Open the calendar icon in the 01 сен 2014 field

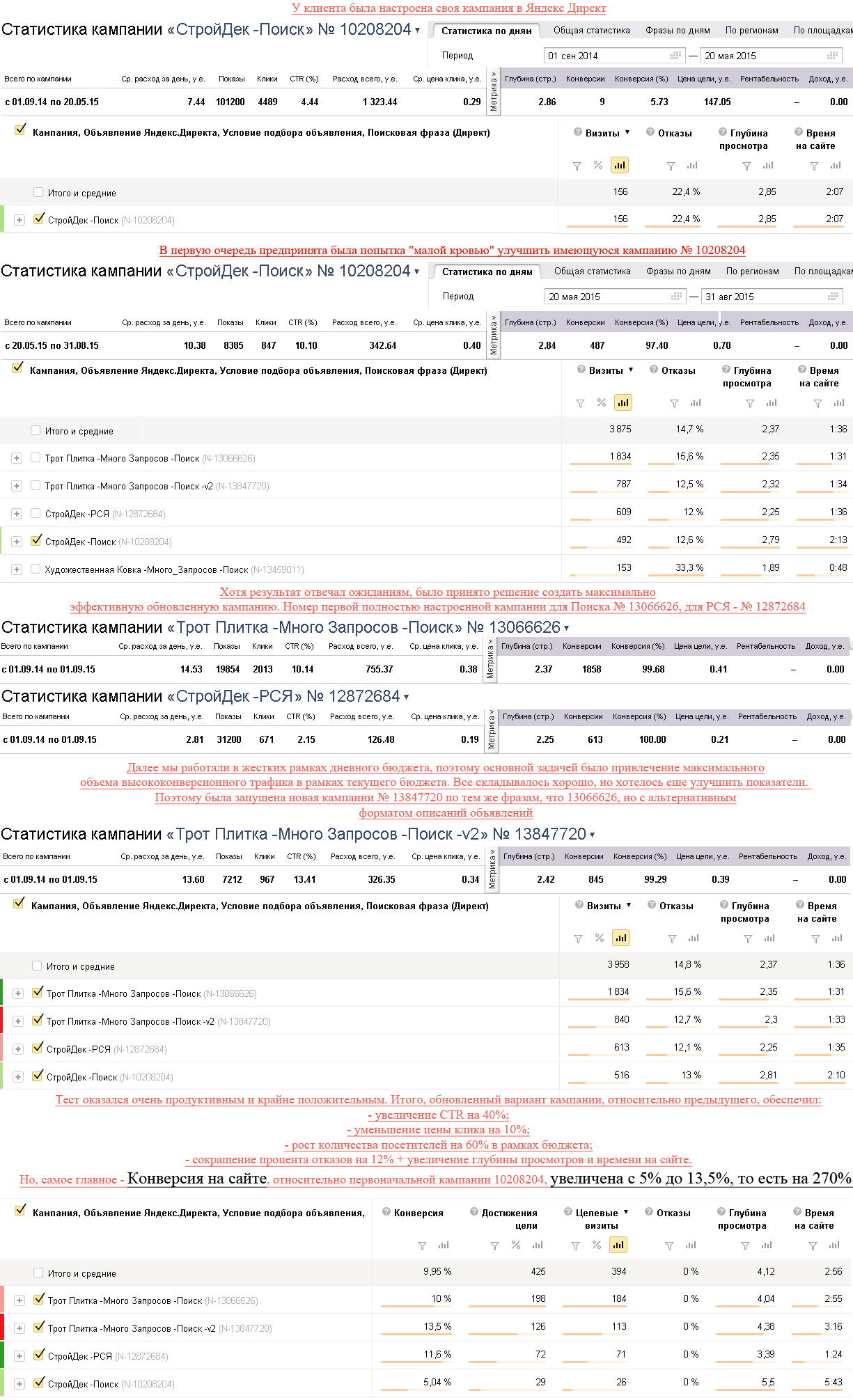675,56
